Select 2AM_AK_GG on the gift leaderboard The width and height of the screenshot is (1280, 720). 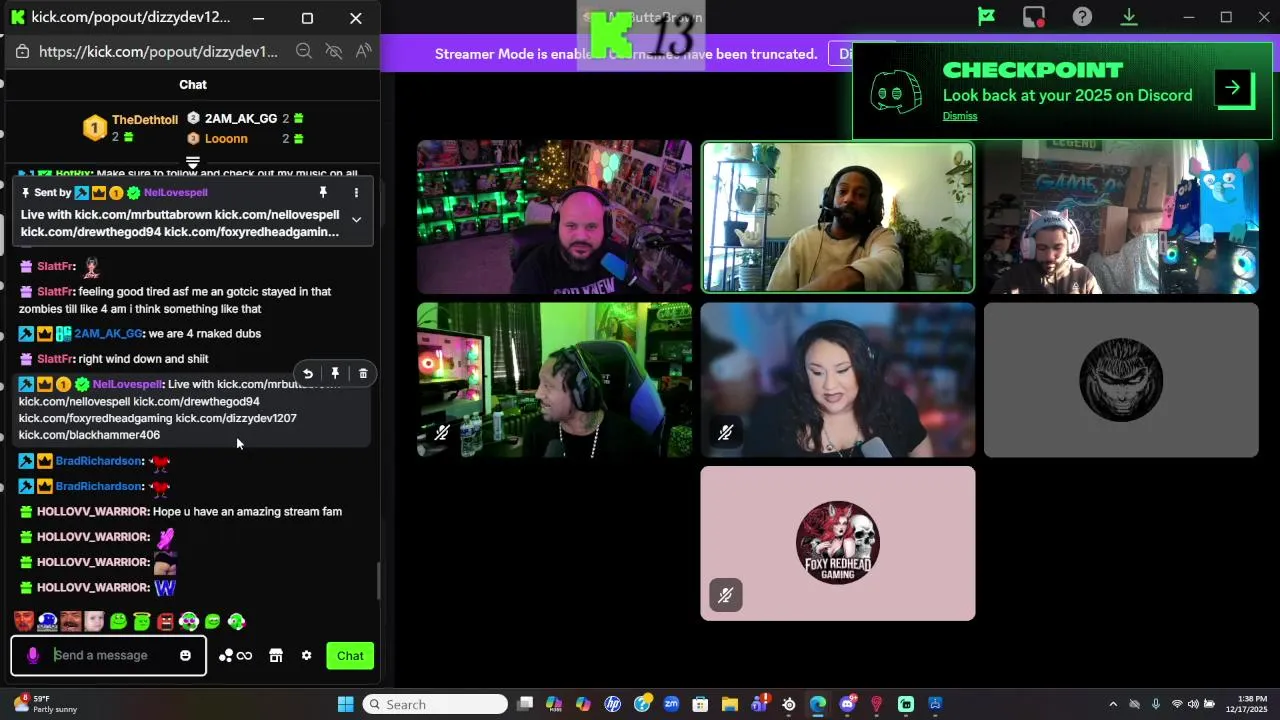241,118
